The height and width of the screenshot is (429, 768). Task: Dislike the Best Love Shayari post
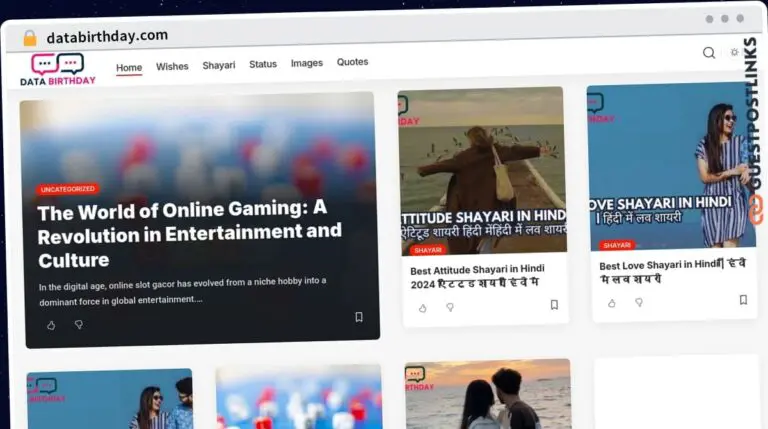639,302
